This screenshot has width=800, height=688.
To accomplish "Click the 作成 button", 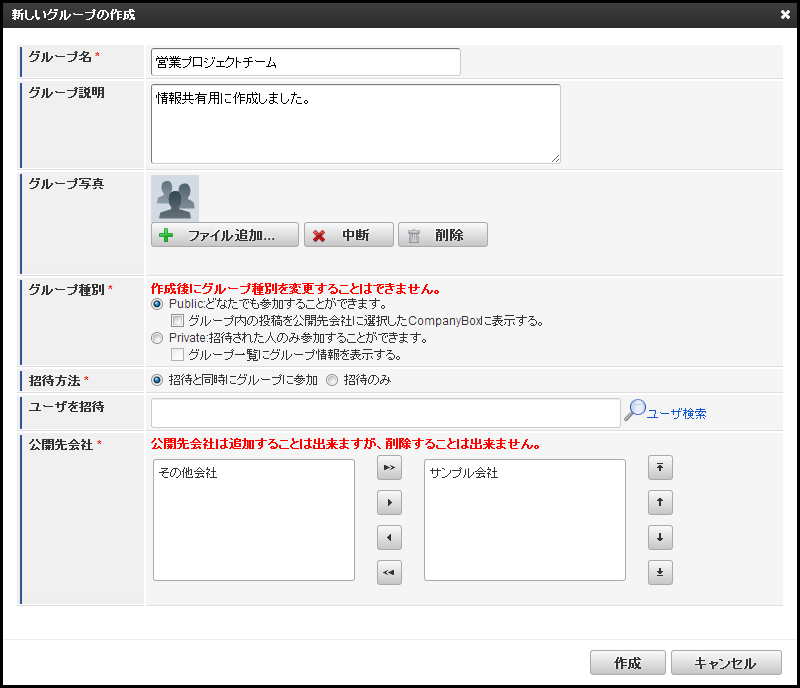I will (x=628, y=662).
